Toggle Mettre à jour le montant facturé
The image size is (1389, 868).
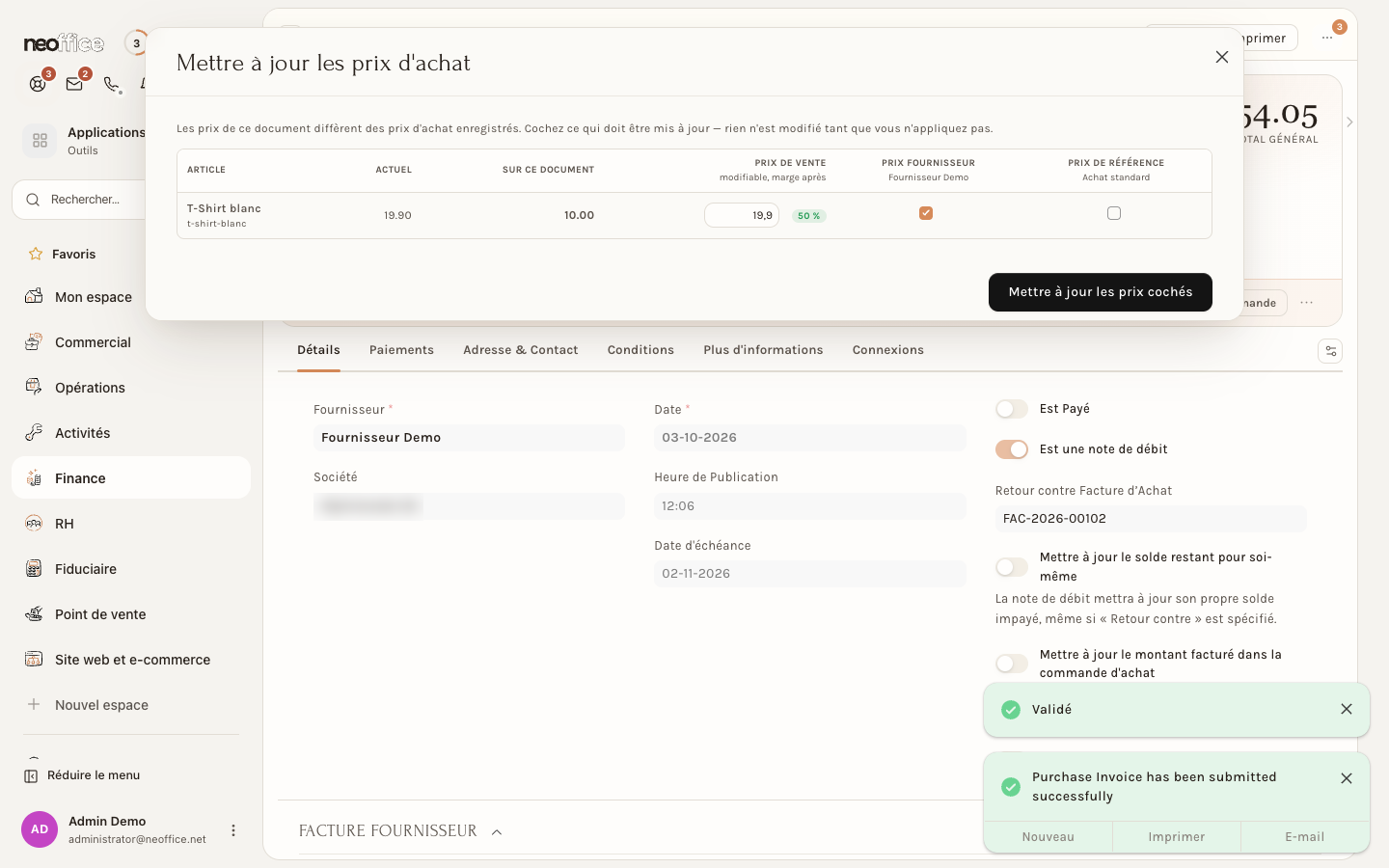[1012, 664]
